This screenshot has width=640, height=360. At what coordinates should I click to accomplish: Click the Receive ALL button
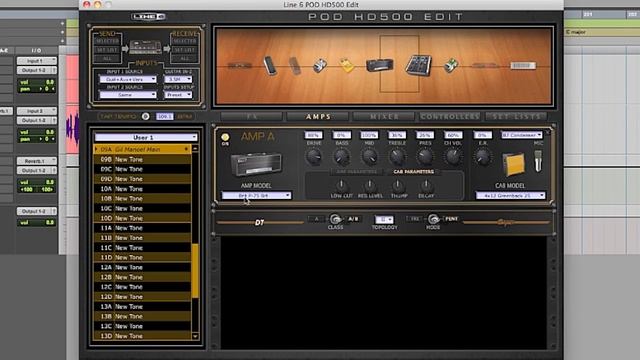184,58
